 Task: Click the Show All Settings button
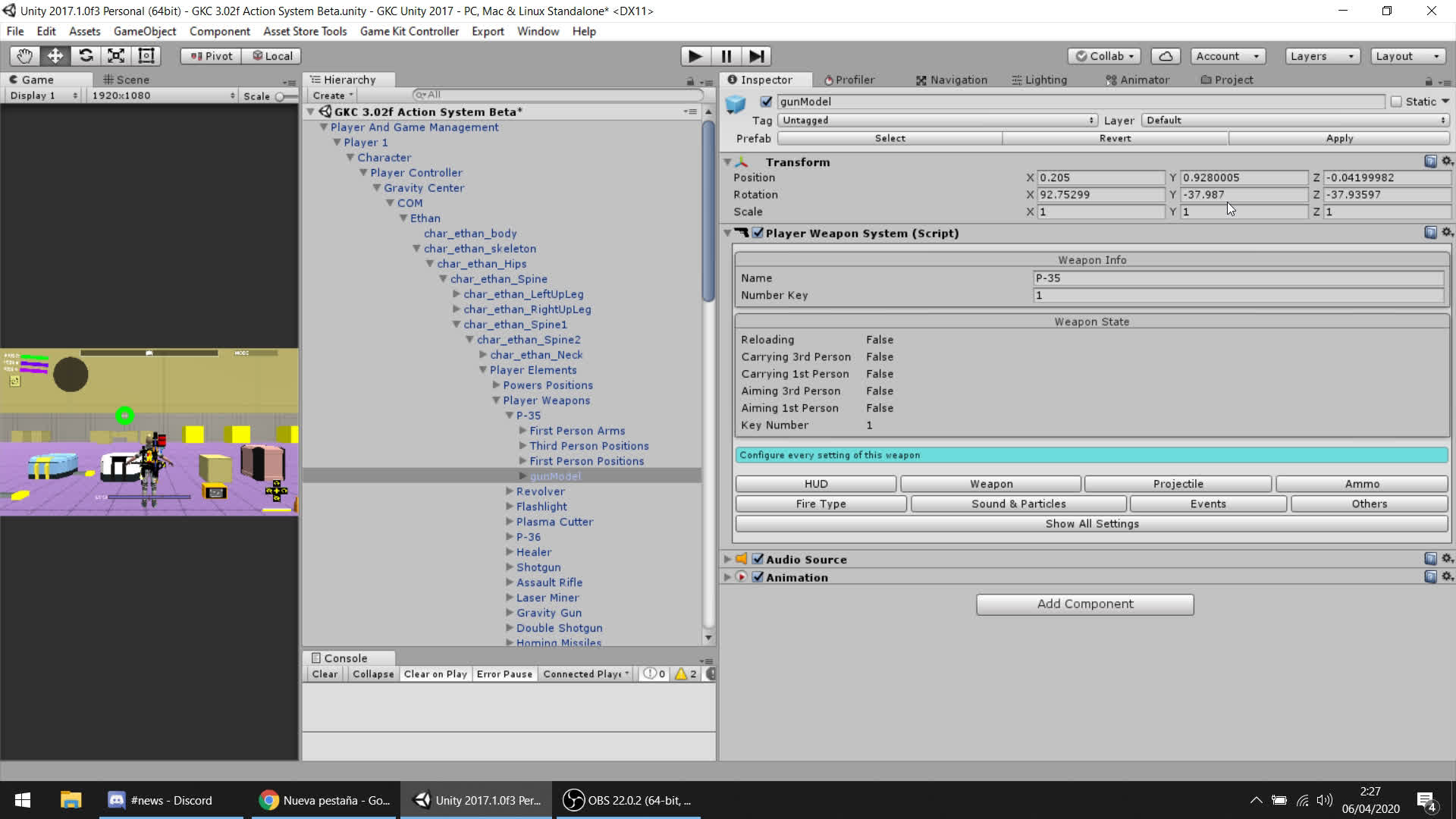point(1091,524)
